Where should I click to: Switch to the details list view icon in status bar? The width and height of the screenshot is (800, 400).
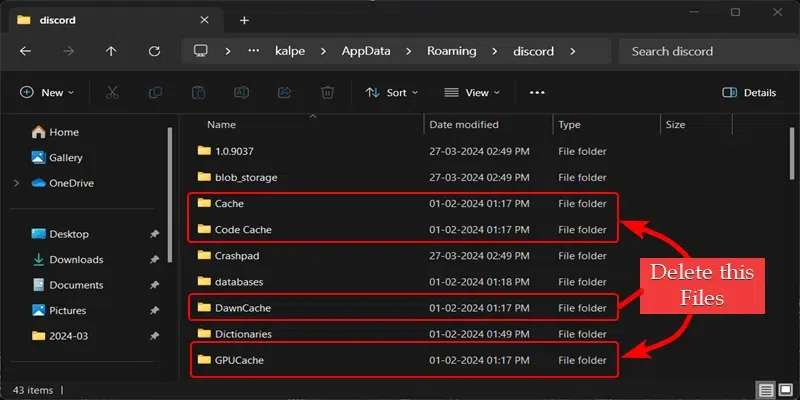(x=766, y=391)
